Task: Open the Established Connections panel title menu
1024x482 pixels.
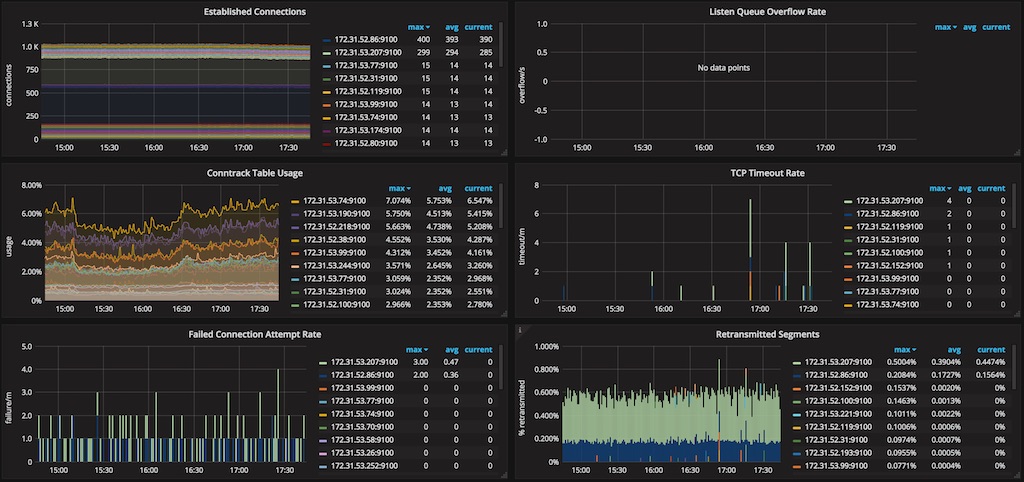Action: pyautogui.click(x=255, y=12)
